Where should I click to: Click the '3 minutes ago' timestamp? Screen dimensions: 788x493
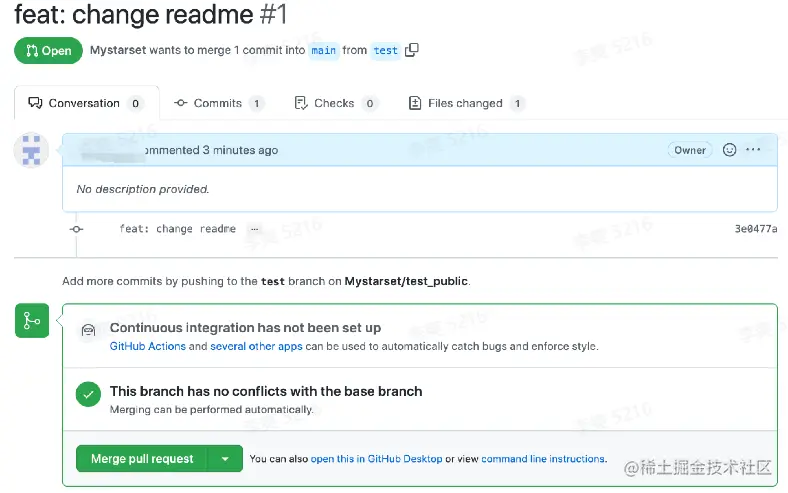click(x=240, y=150)
